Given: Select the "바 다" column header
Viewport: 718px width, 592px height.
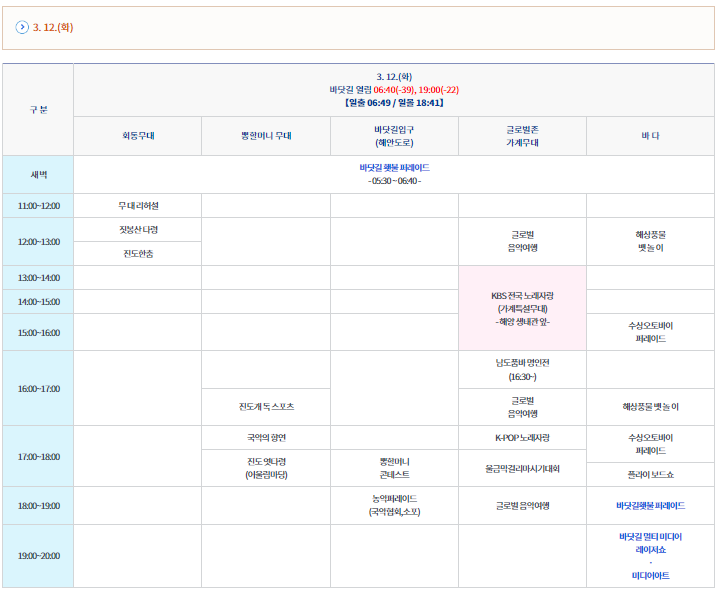Looking at the screenshot, I should [x=650, y=136].
